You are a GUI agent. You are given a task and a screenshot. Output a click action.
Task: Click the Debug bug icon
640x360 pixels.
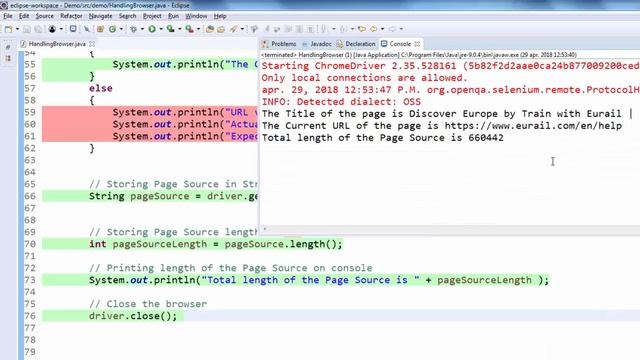133,29
